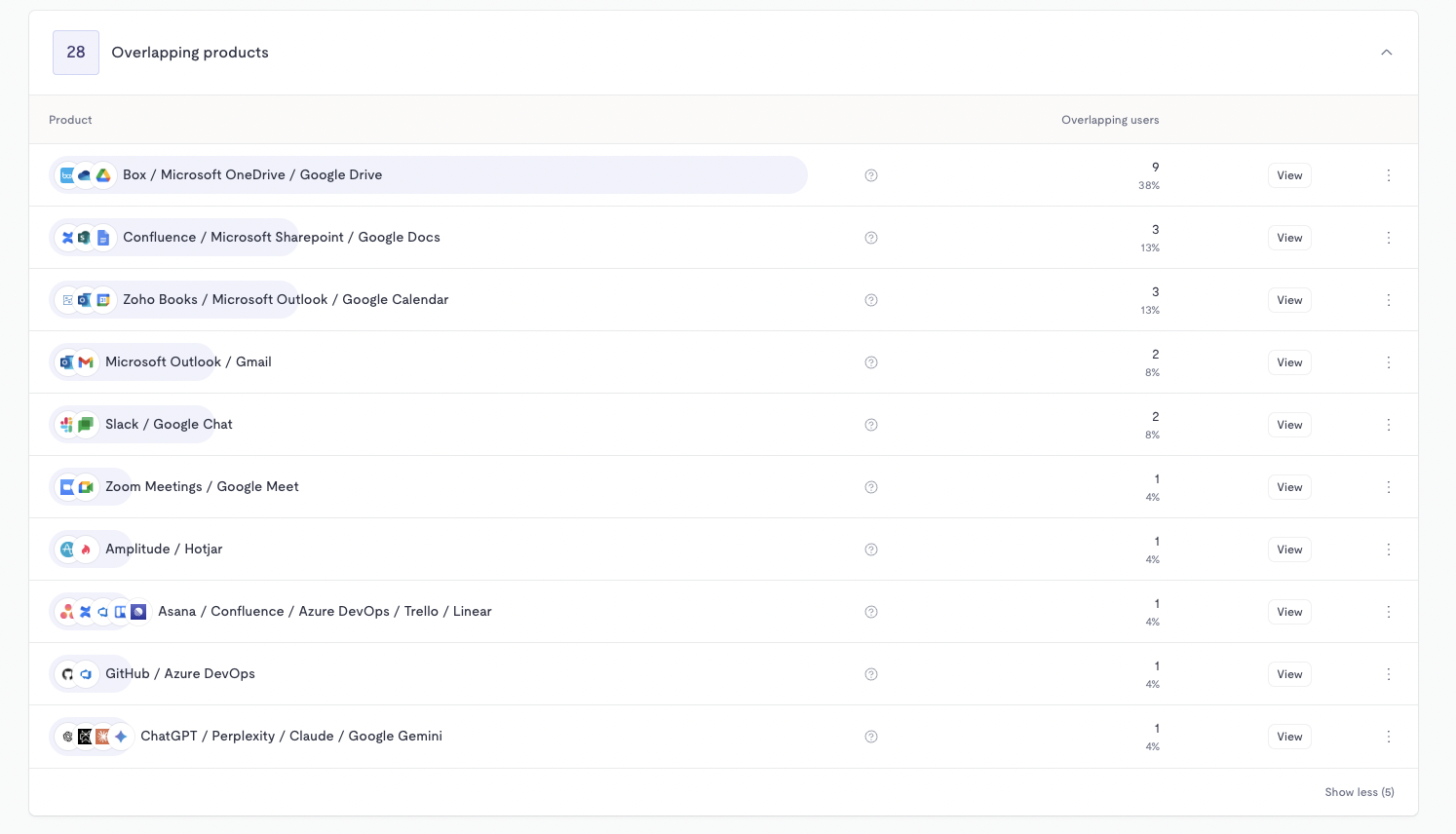The image size is (1456, 834).
Task: Select 'Zoom Meetings / Google Meet' product text
Action: tap(202, 487)
